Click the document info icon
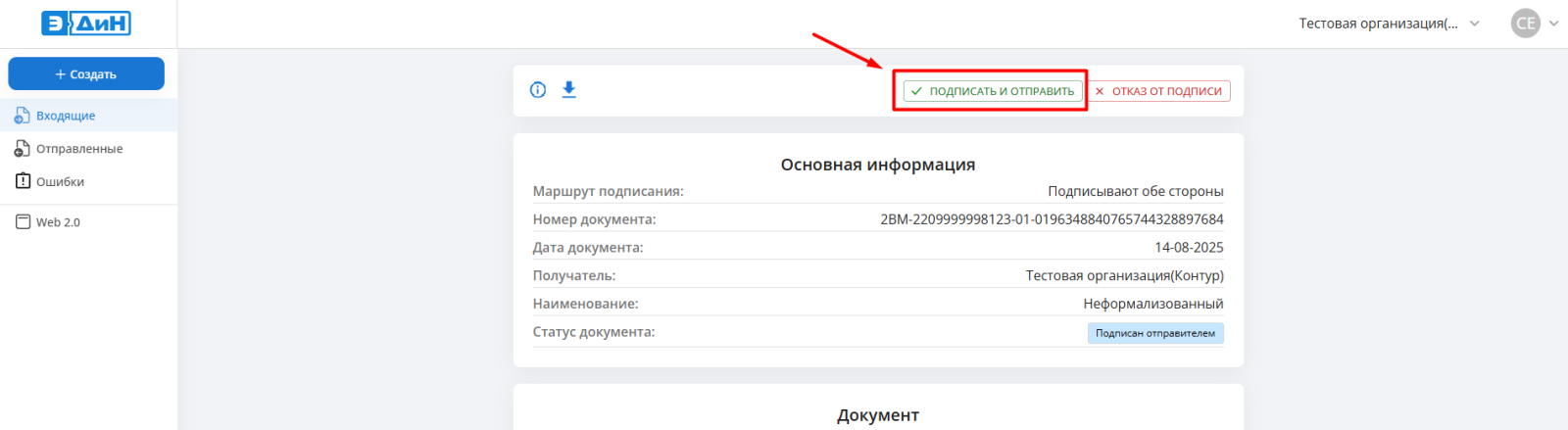Viewport: 1568px width, 430px height. (x=538, y=90)
